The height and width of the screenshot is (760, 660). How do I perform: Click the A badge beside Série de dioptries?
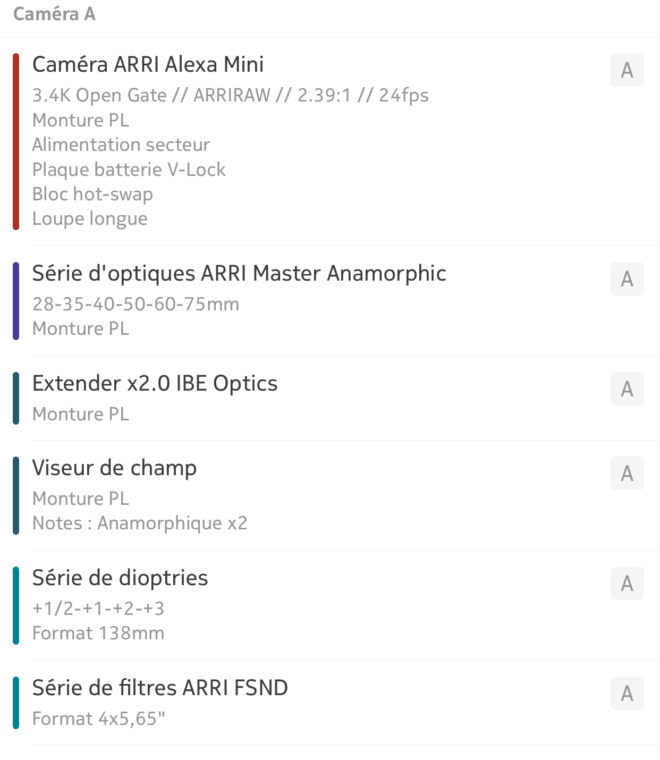point(627,583)
